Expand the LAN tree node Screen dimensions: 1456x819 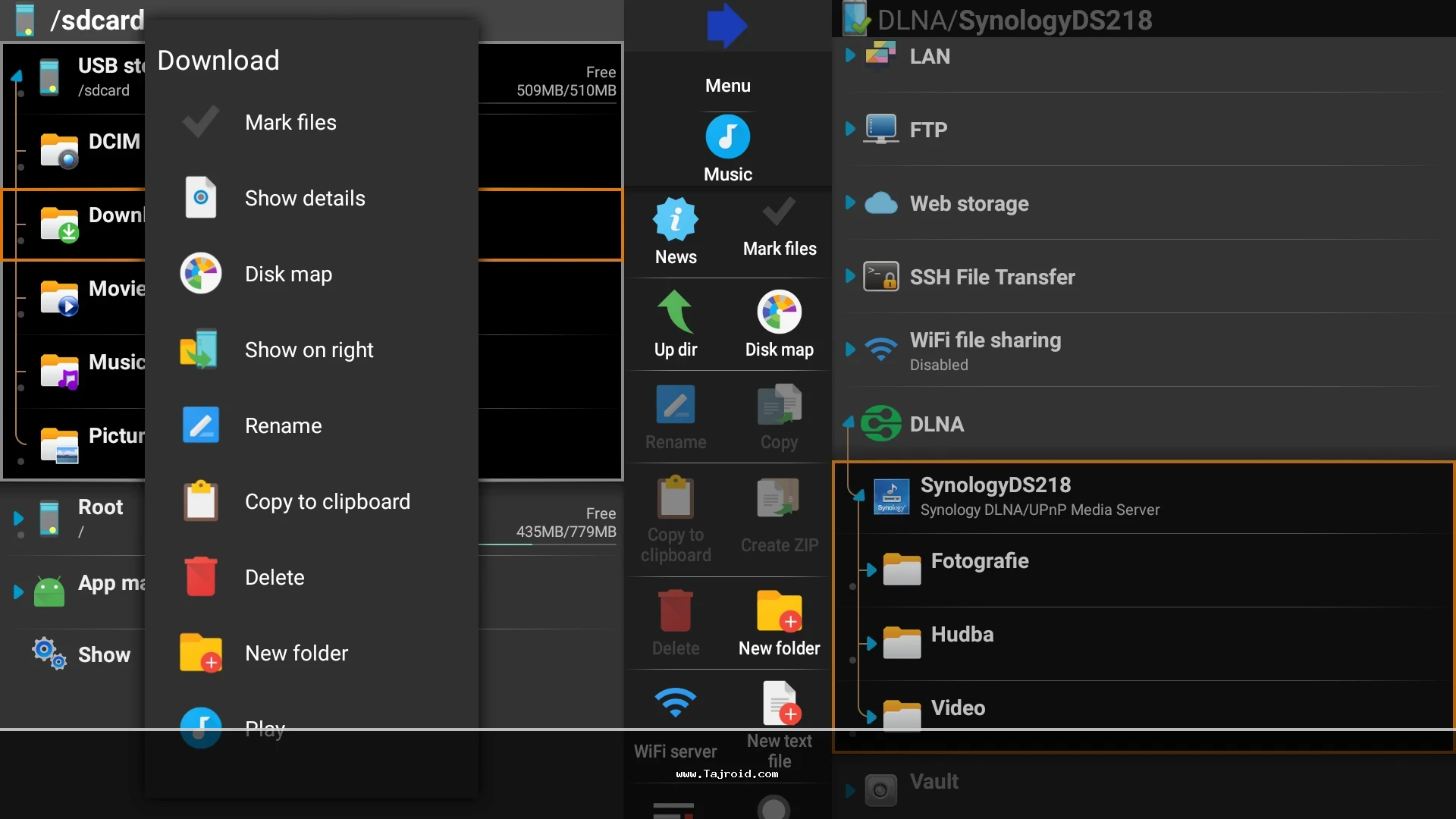point(850,56)
